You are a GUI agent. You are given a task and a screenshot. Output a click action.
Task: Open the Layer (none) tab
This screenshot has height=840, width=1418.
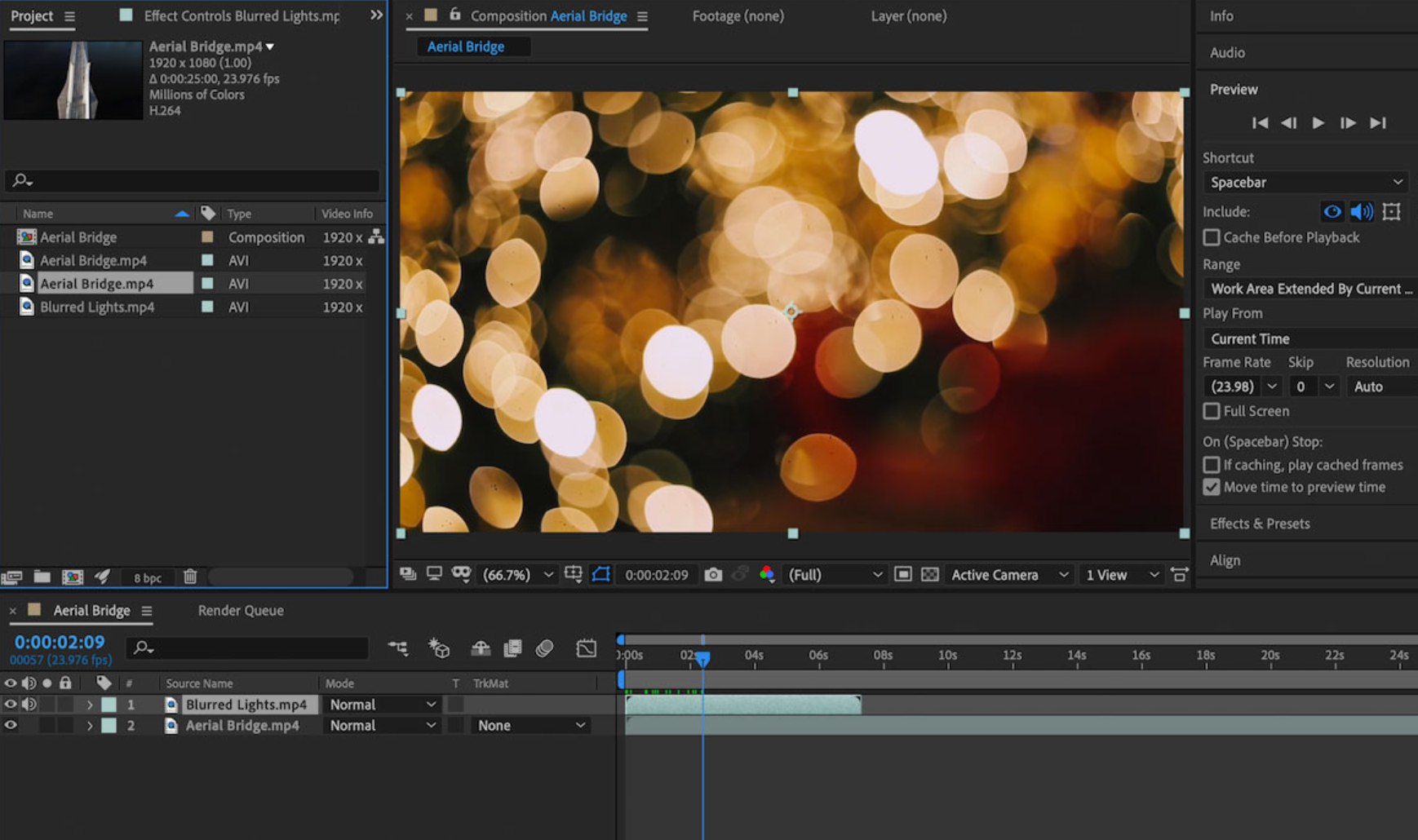[x=909, y=16]
